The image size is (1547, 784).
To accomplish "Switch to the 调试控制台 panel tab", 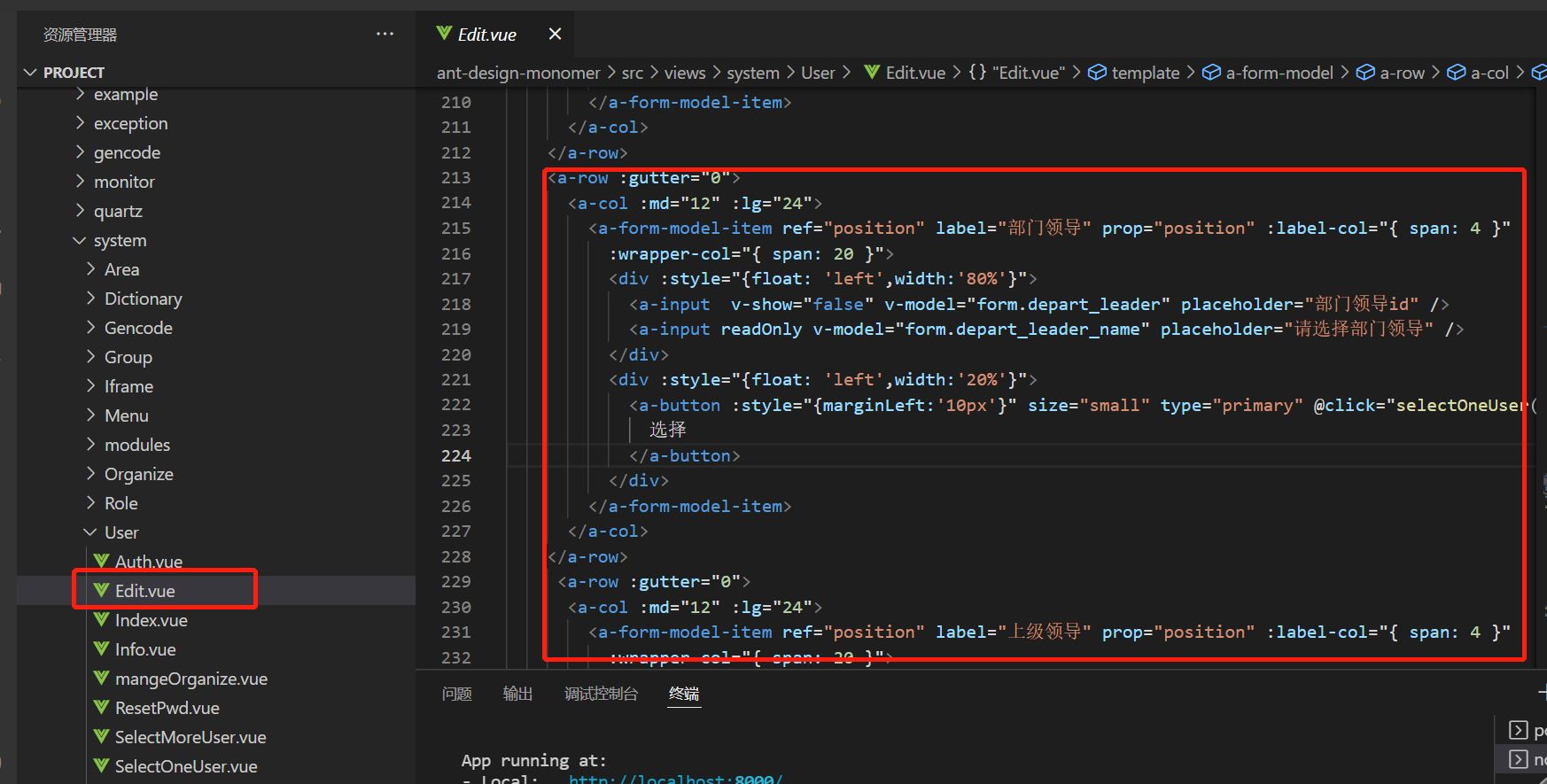I will point(601,694).
